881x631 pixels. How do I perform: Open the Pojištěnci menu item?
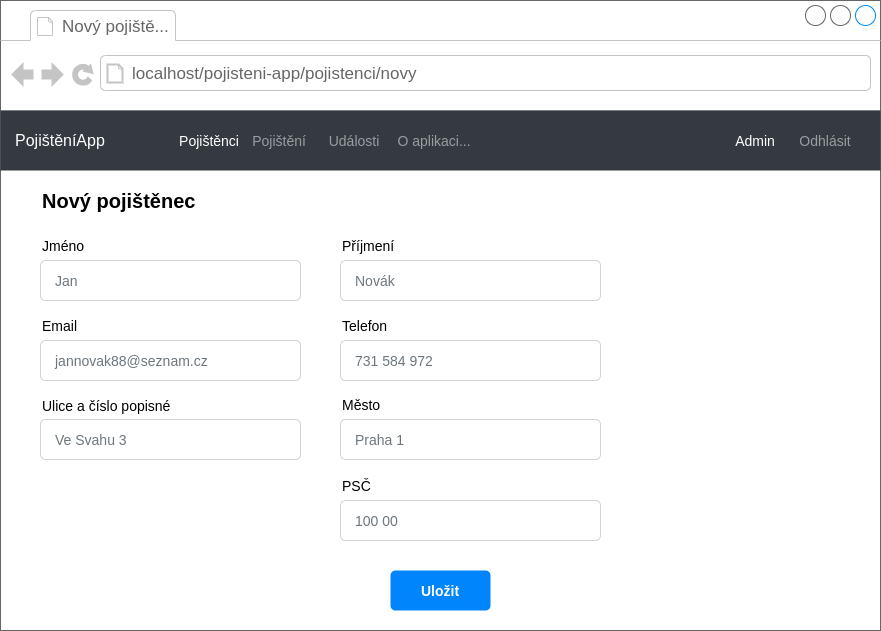208,141
